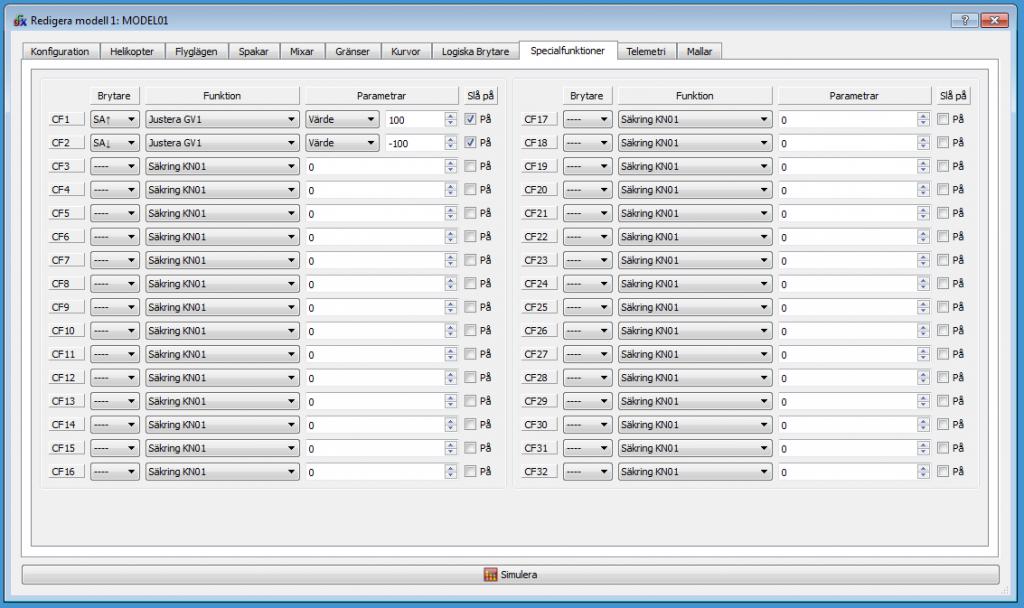Open the Kurvor tab
Viewport: 1024px width, 608px height.
tap(406, 52)
